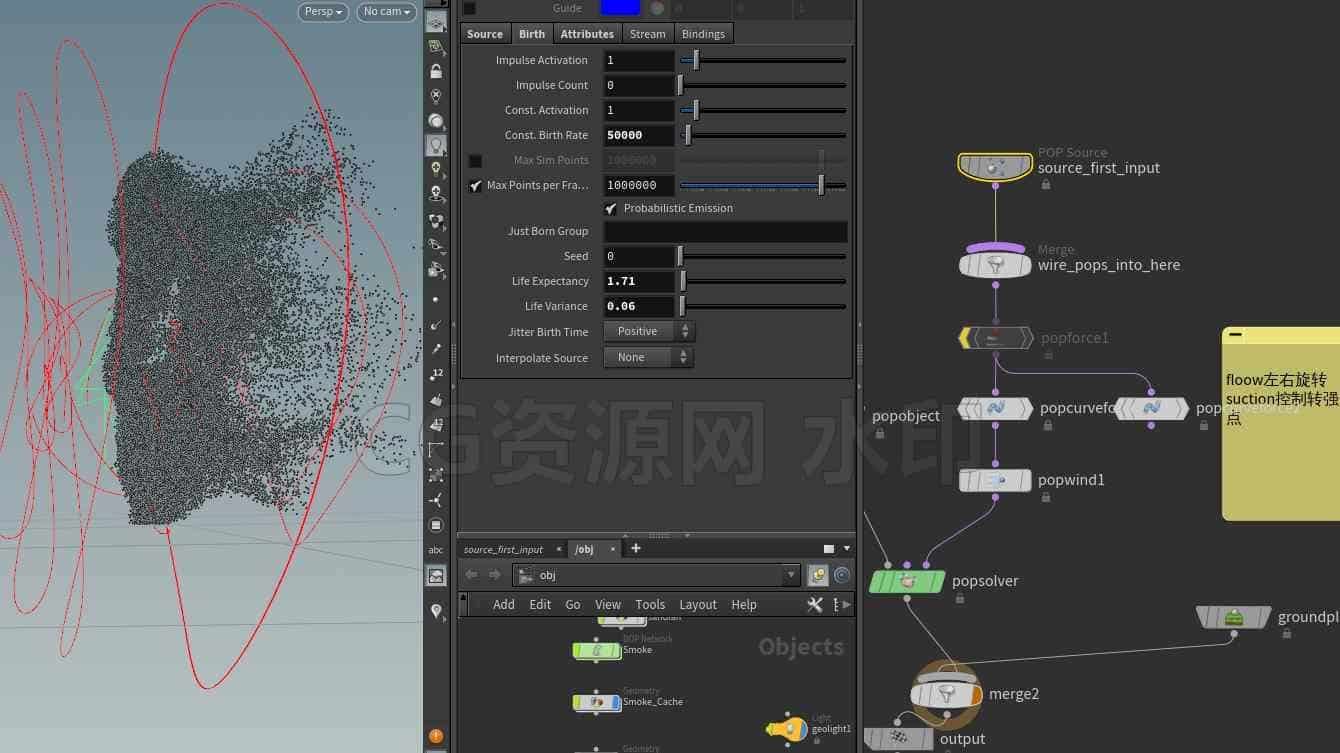
Task: Open the Tools menu in network editor
Action: click(x=650, y=605)
